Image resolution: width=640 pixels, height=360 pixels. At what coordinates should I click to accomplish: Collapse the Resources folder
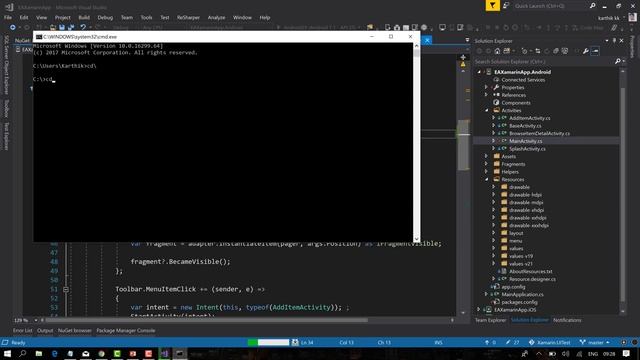pyautogui.click(x=486, y=180)
